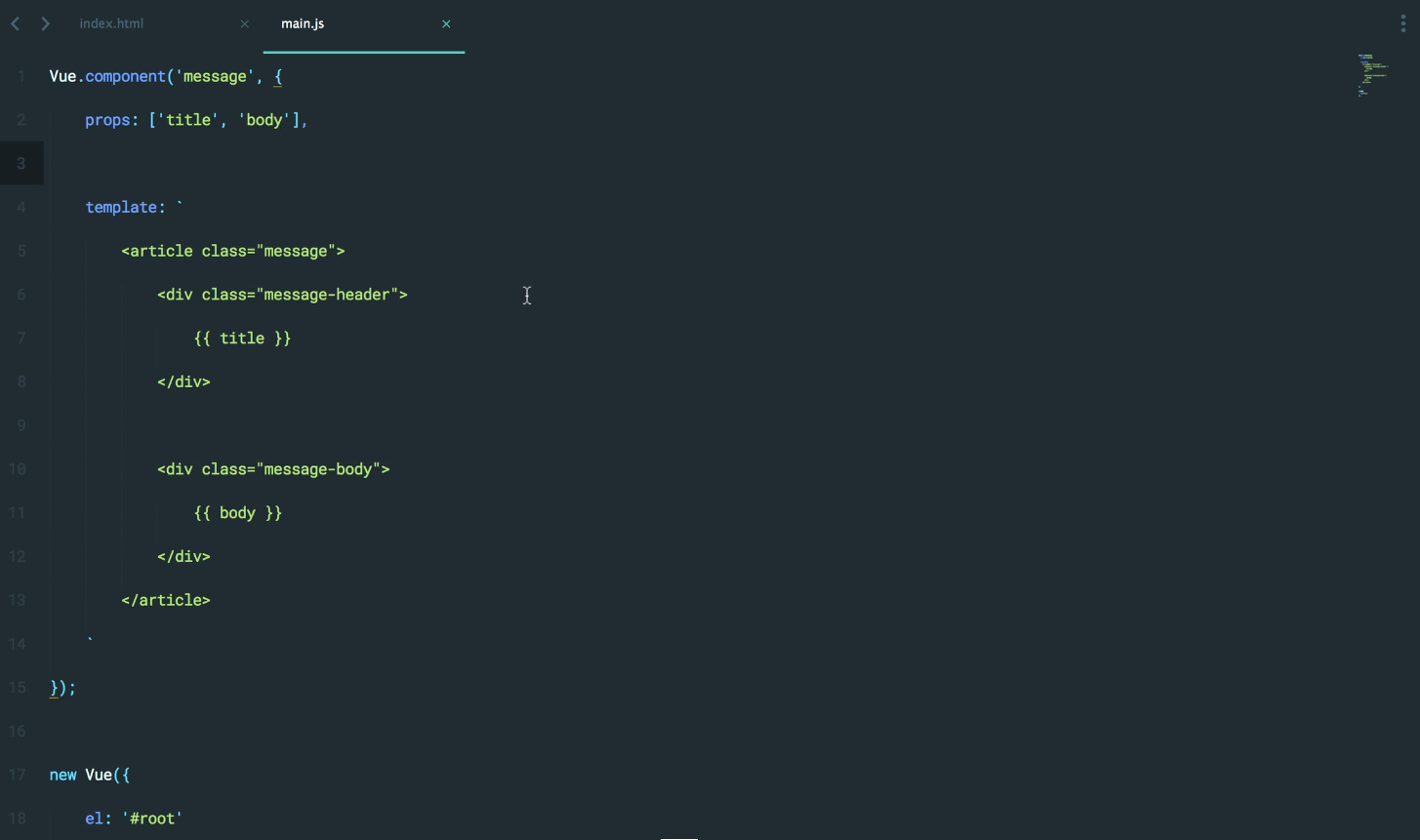Click line number 5 in the gutter
The height and width of the screenshot is (840, 1420).
(x=21, y=251)
